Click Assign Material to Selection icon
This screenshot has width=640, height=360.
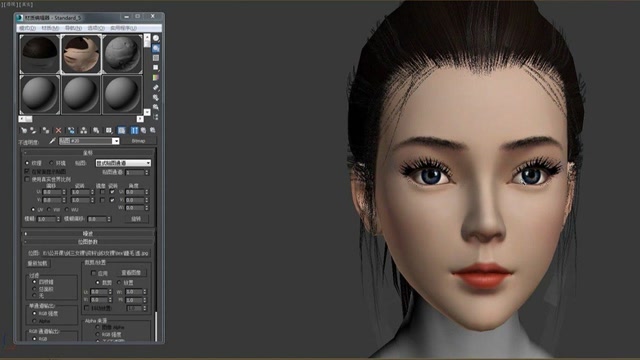(46, 131)
